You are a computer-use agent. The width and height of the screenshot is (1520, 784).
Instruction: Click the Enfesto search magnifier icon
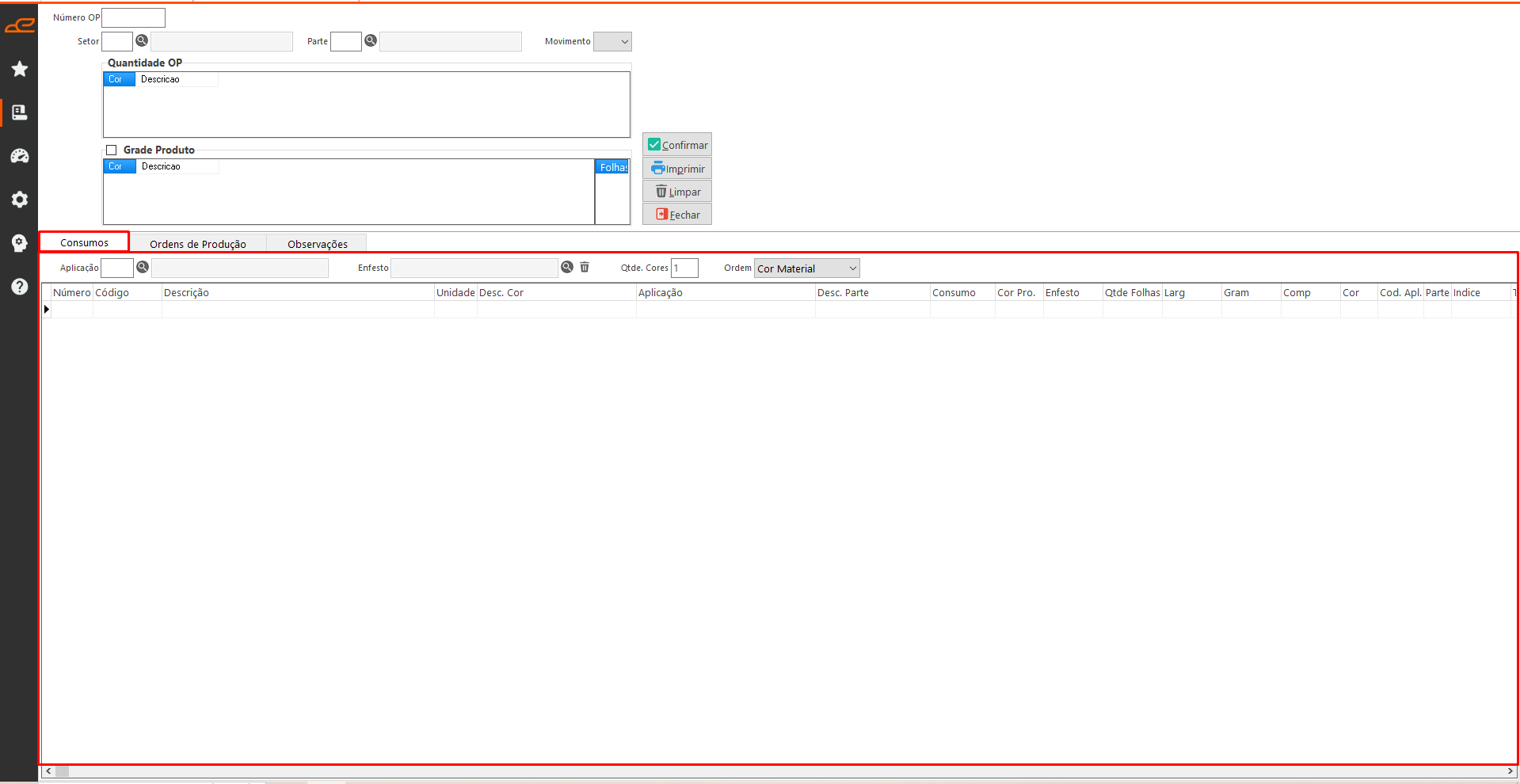point(567,268)
